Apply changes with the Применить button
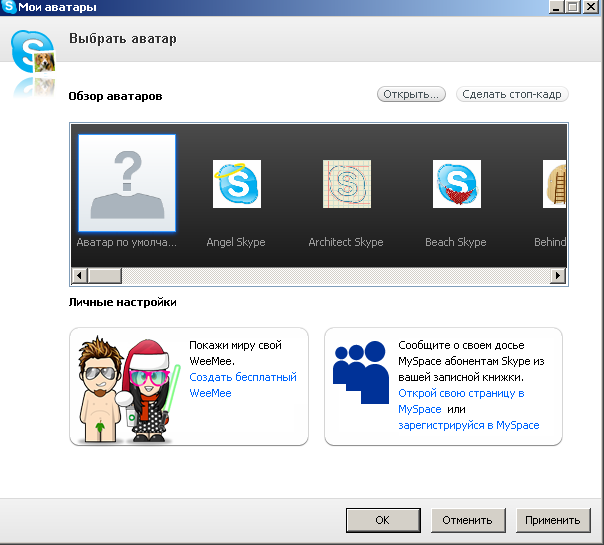The image size is (604, 545). 553,520
